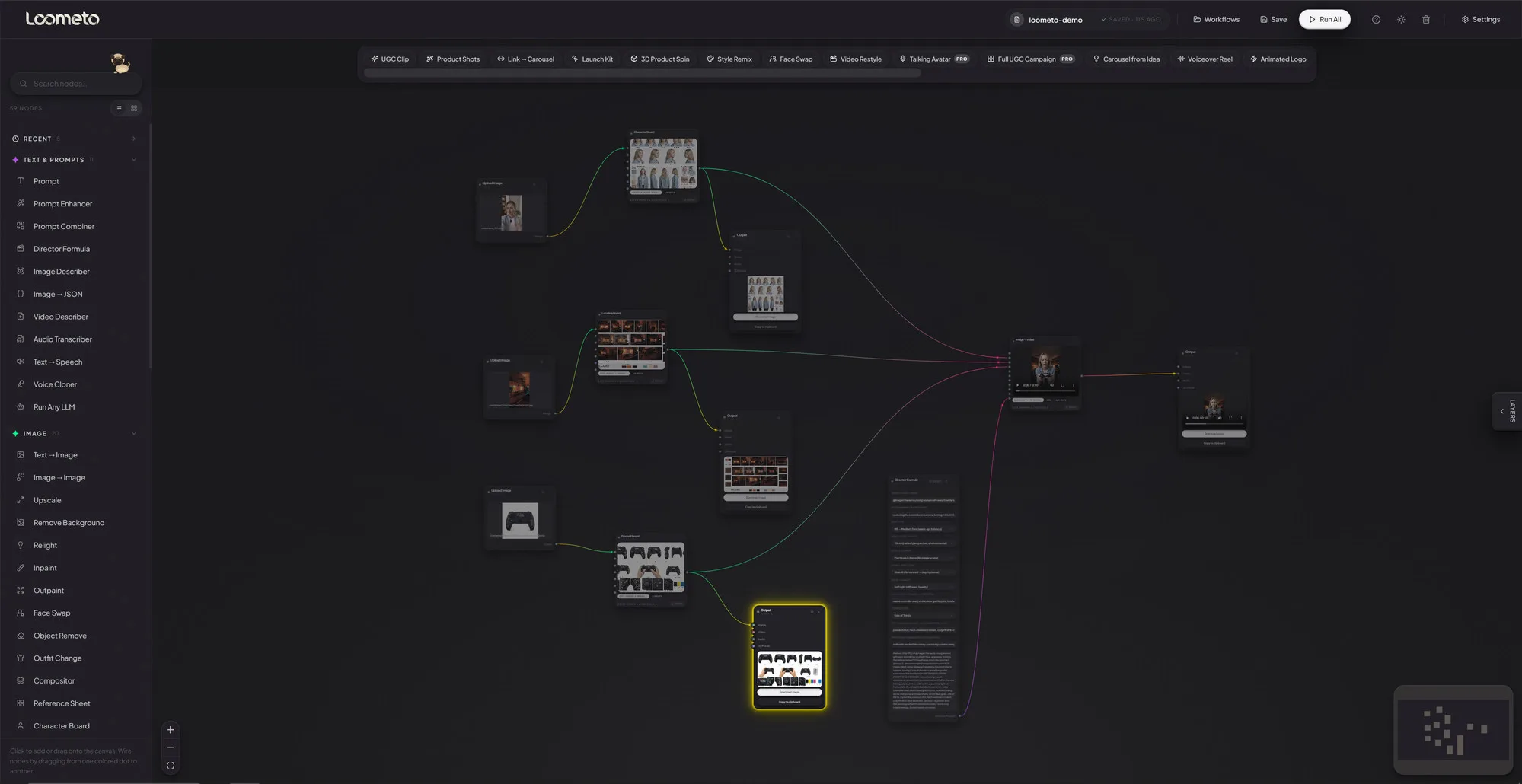1522x784 pixels.
Task: Open the Workflows list
Action: (x=1217, y=20)
